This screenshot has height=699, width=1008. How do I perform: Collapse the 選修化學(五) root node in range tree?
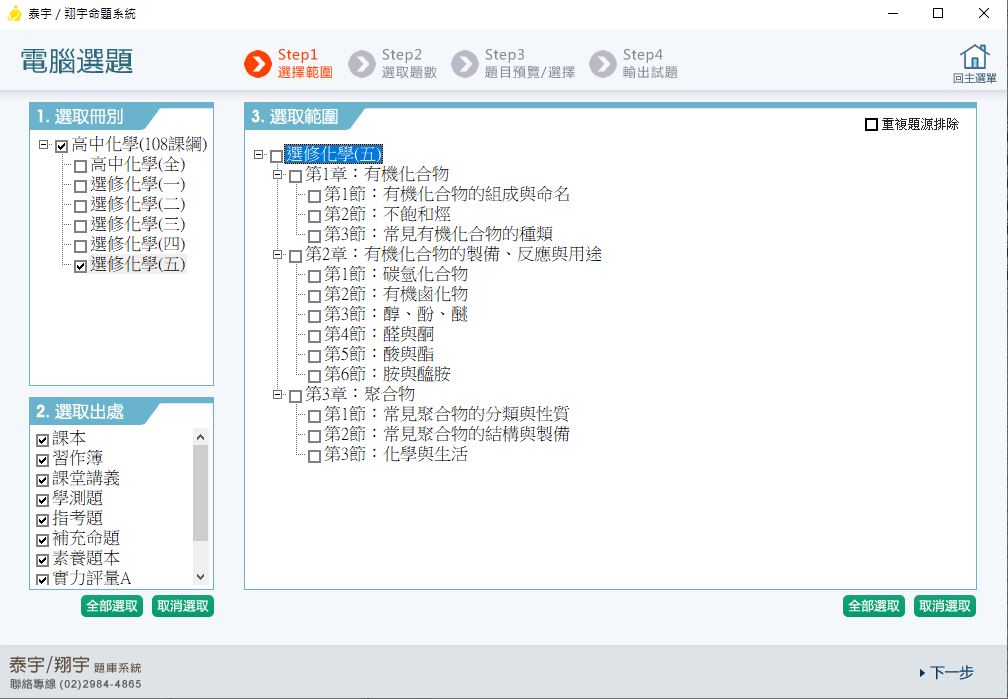coord(258,154)
